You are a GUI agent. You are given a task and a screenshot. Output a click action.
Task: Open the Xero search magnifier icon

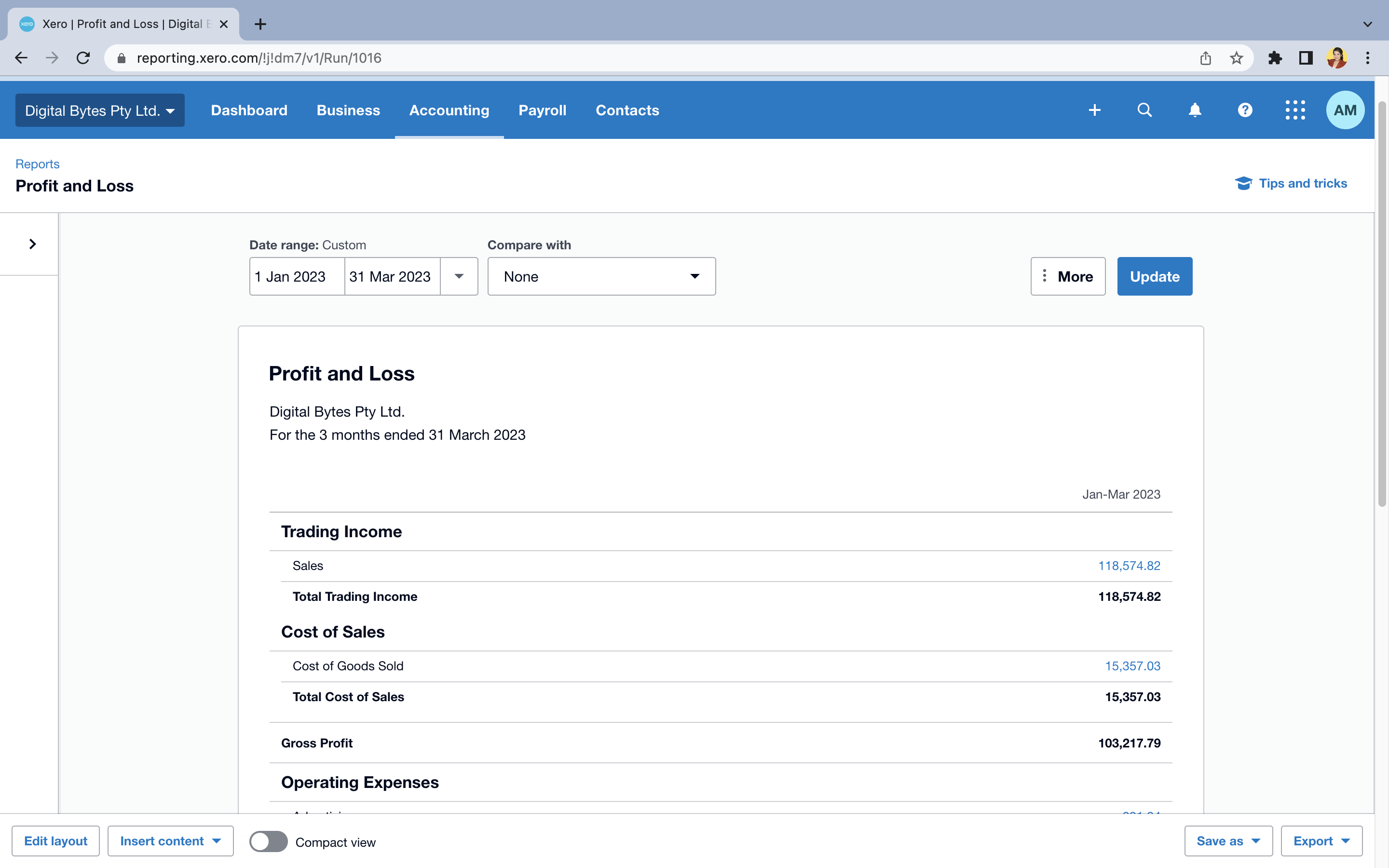coord(1144,110)
